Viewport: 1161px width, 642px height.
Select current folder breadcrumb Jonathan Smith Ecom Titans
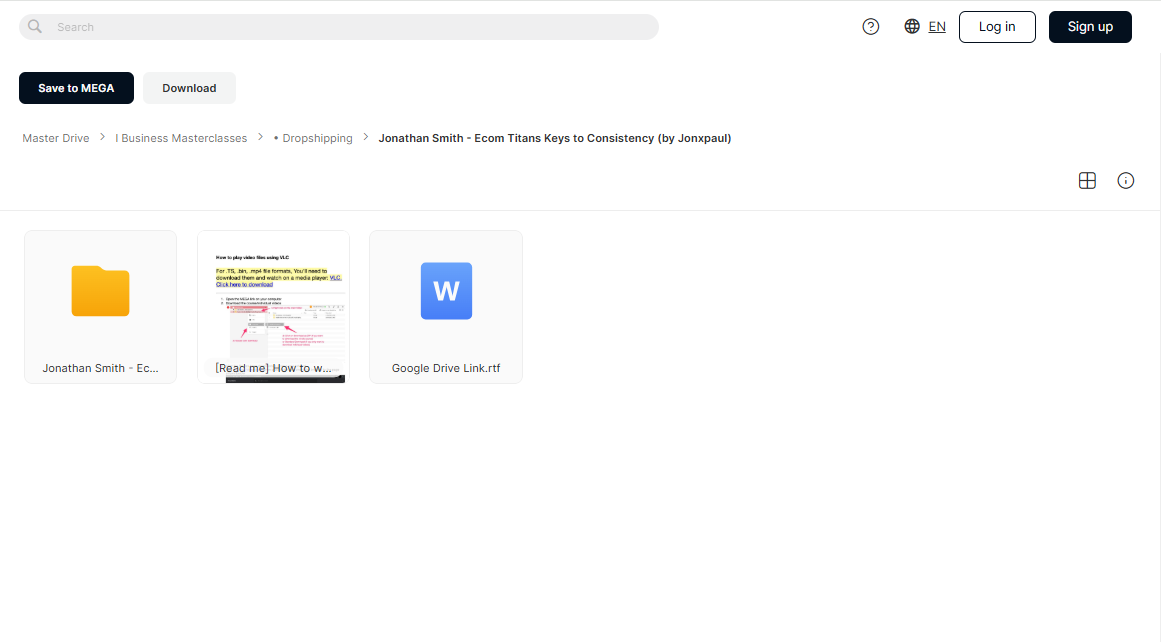click(x=555, y=138)
